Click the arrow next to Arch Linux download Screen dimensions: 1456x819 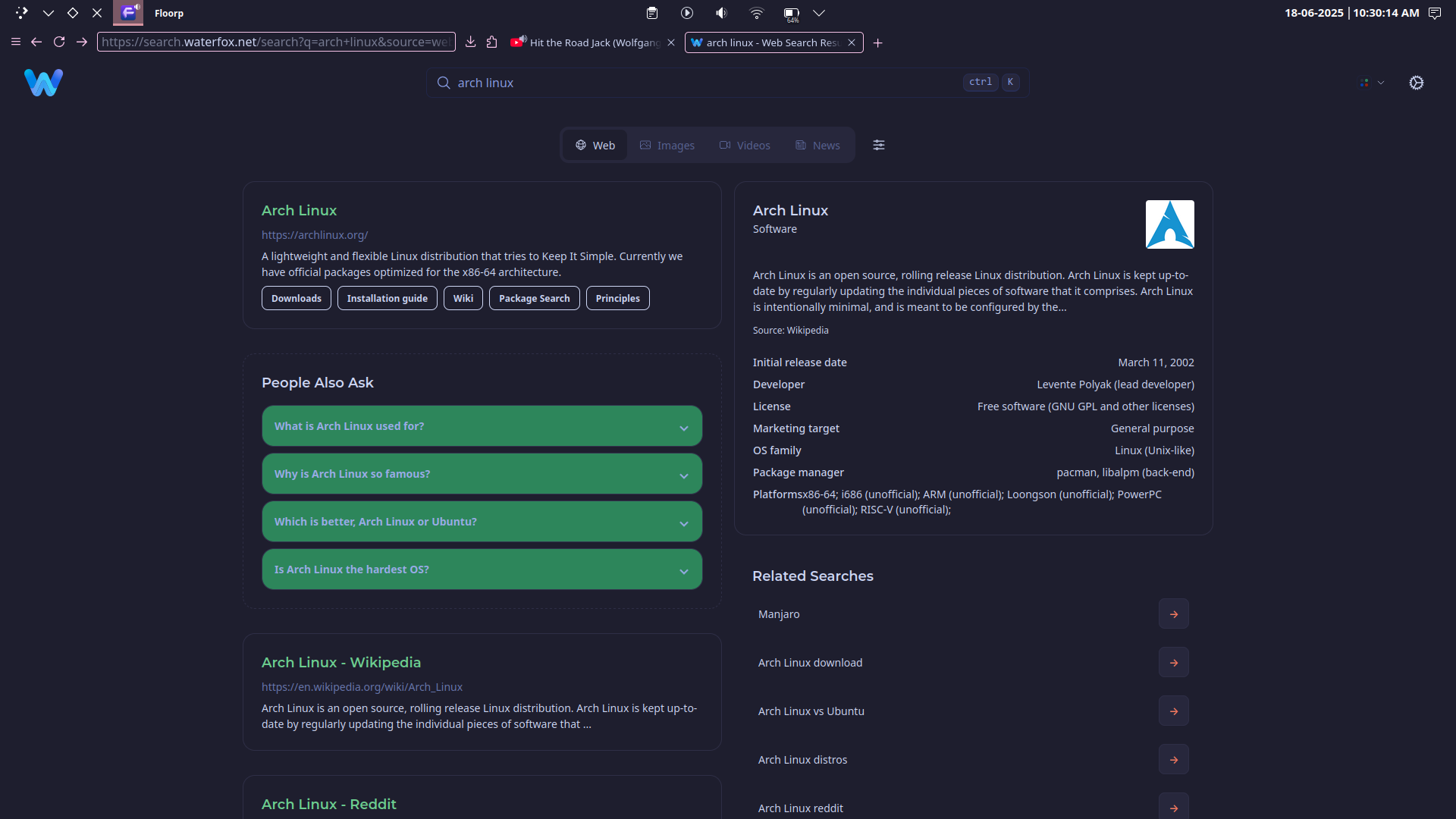1173,663
